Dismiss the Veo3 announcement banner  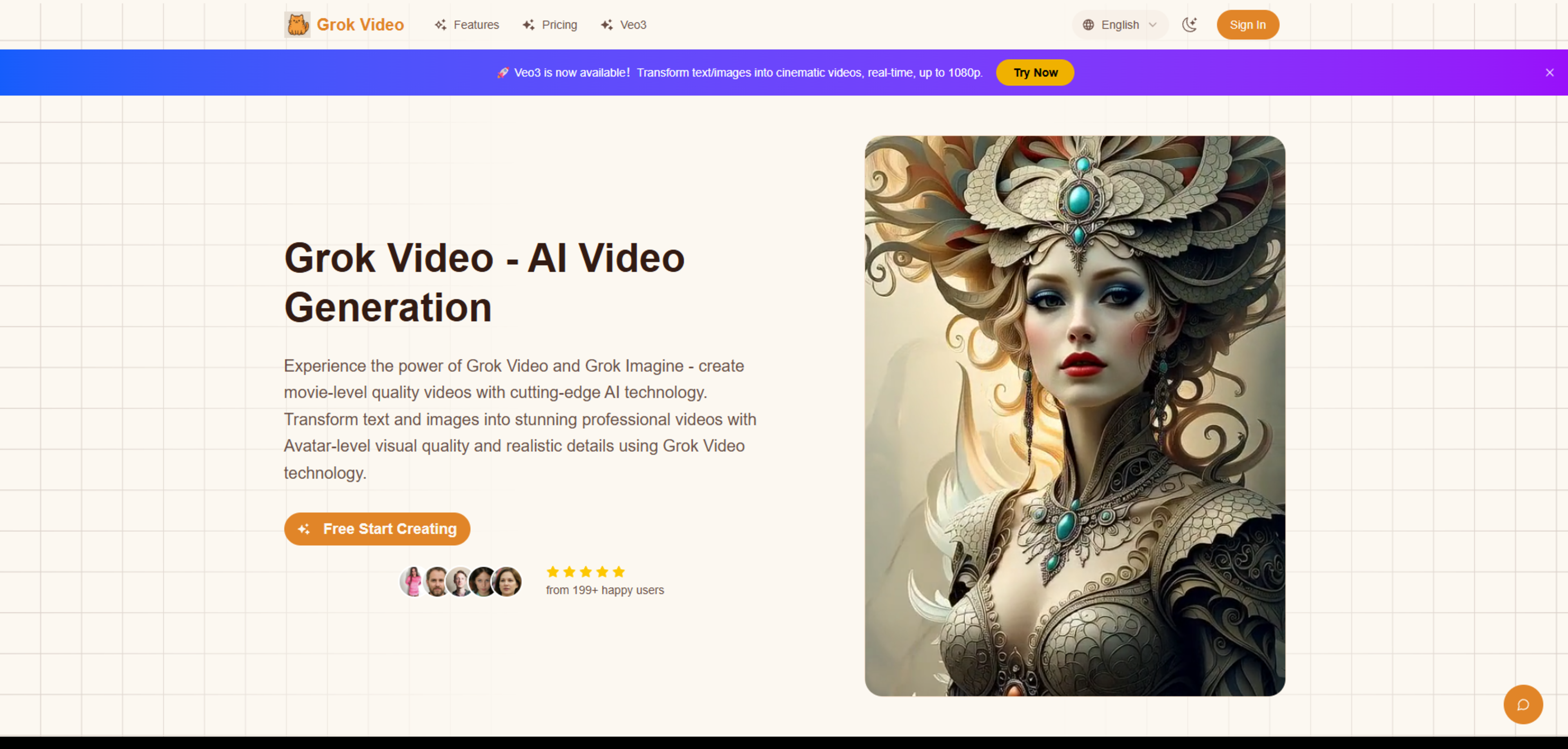(1549, 72)
